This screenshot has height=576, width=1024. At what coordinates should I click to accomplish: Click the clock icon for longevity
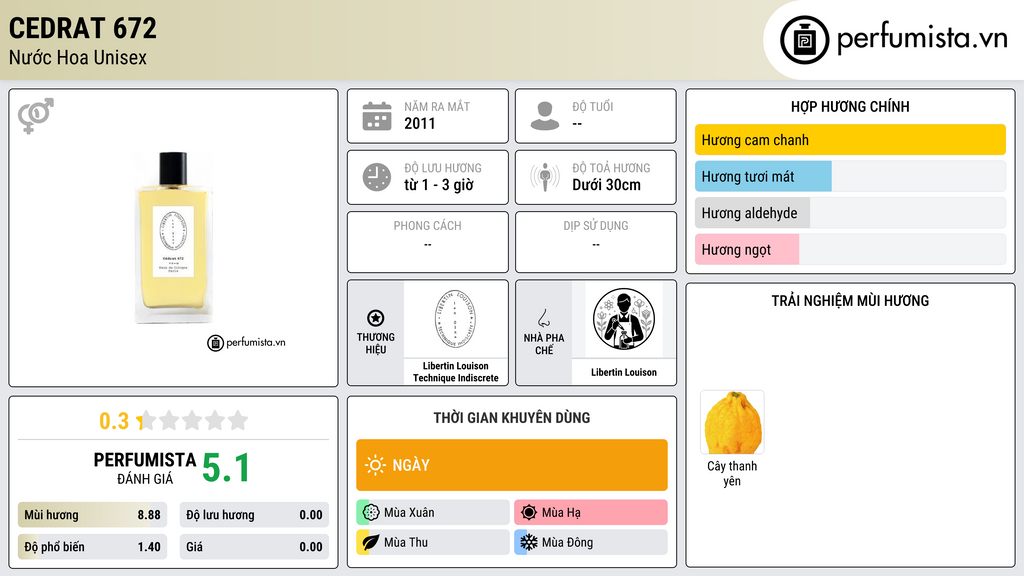click(x=377, y=177)
